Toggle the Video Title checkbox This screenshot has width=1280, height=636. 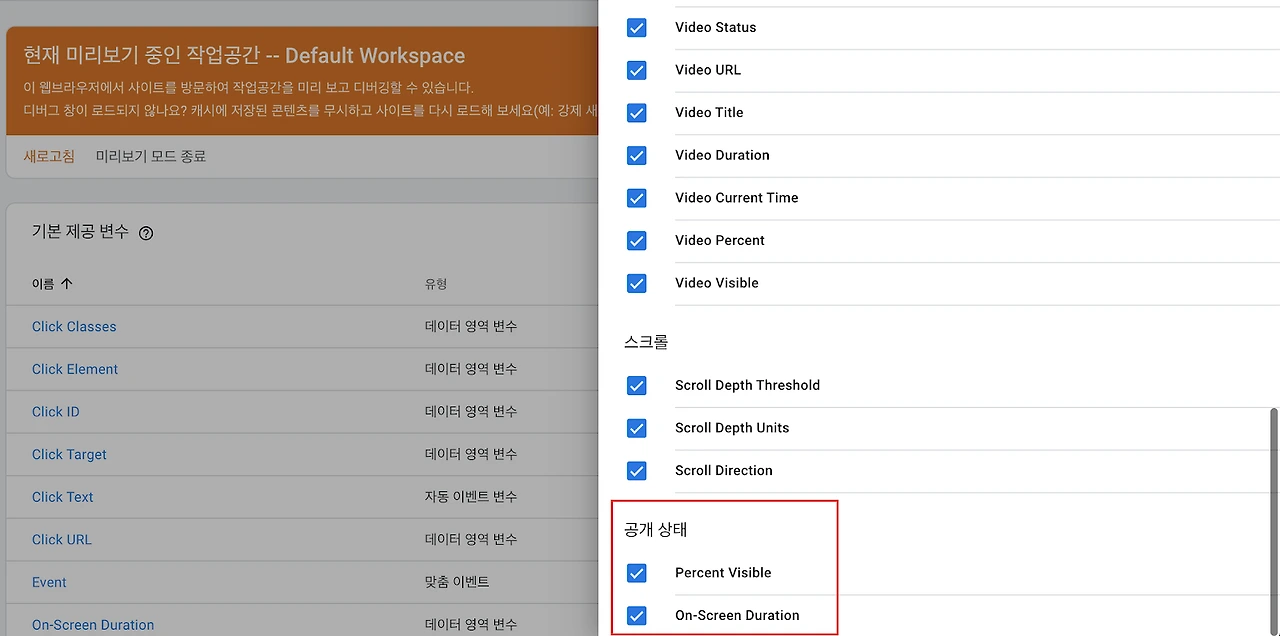tap(637, 113)
